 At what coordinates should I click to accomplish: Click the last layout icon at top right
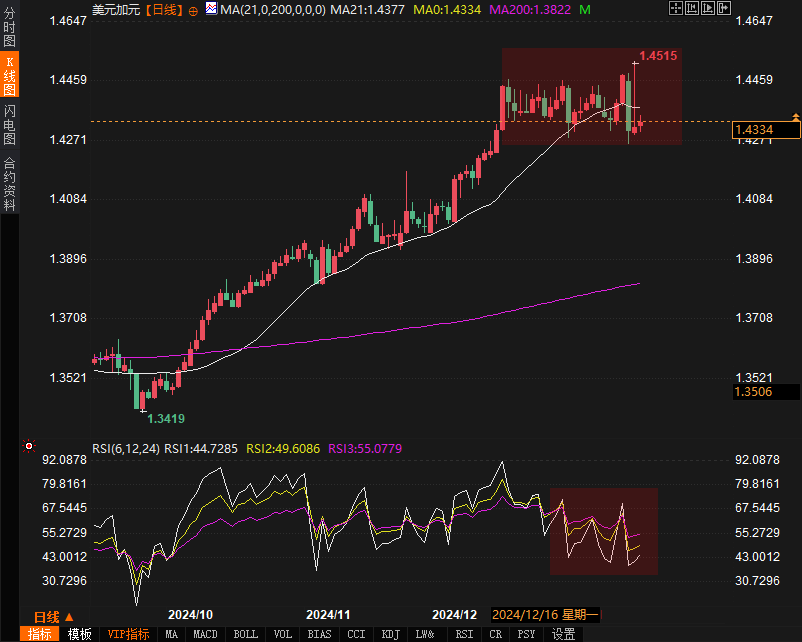click(x=723, y=9)
